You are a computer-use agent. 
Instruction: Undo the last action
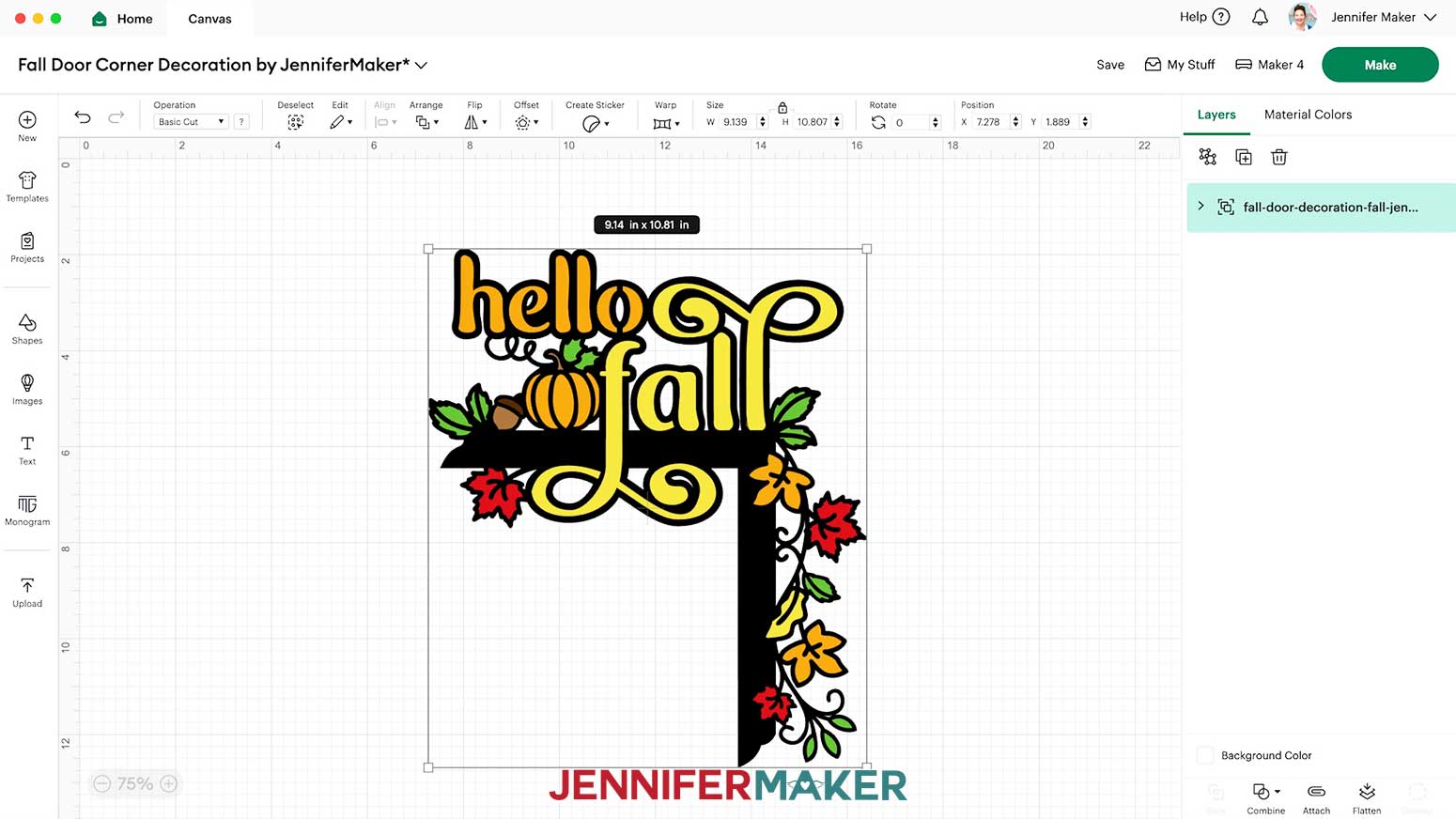(83, 117)
